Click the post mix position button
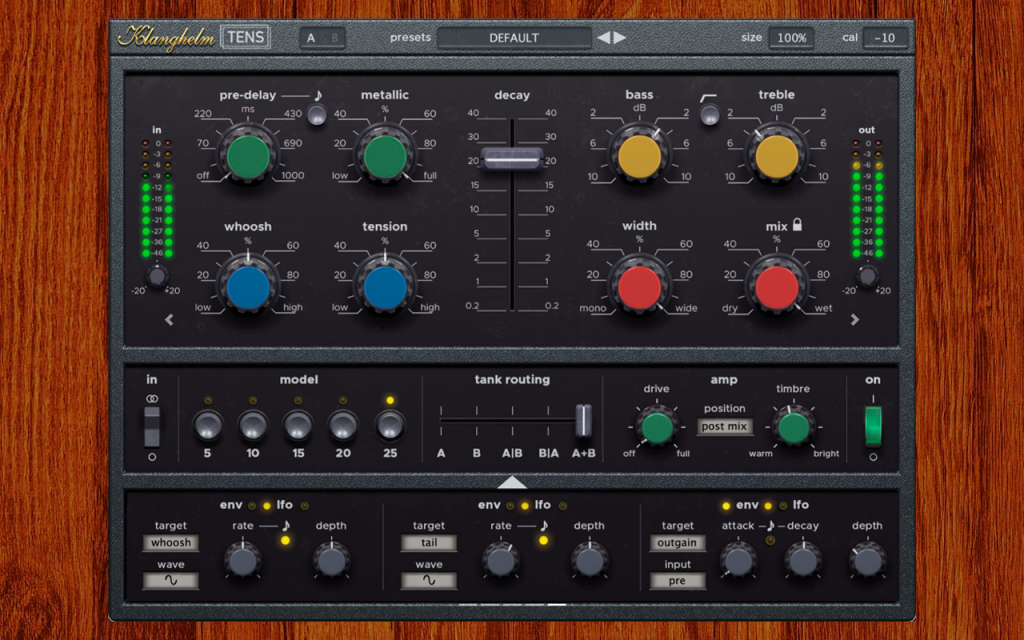The height and width of the screenshot is (640, 1024). pyautogui.click(x=724, y=426)
